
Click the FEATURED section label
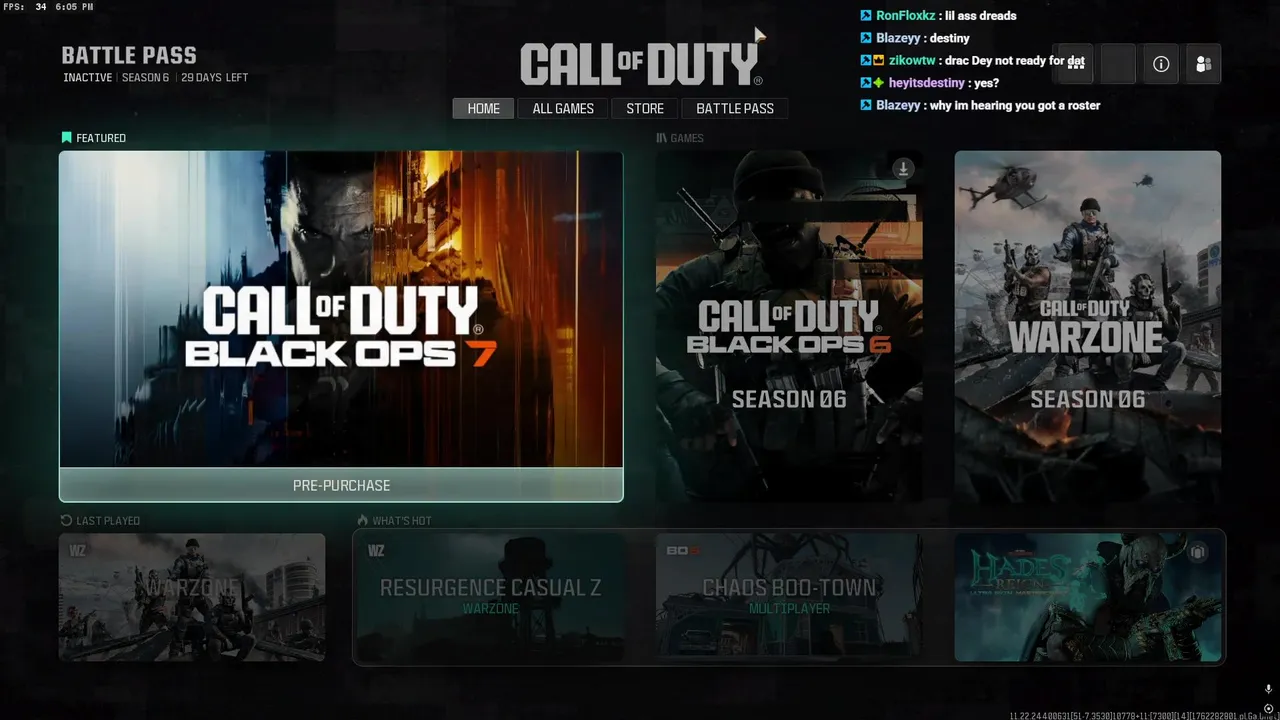point(101,138)
